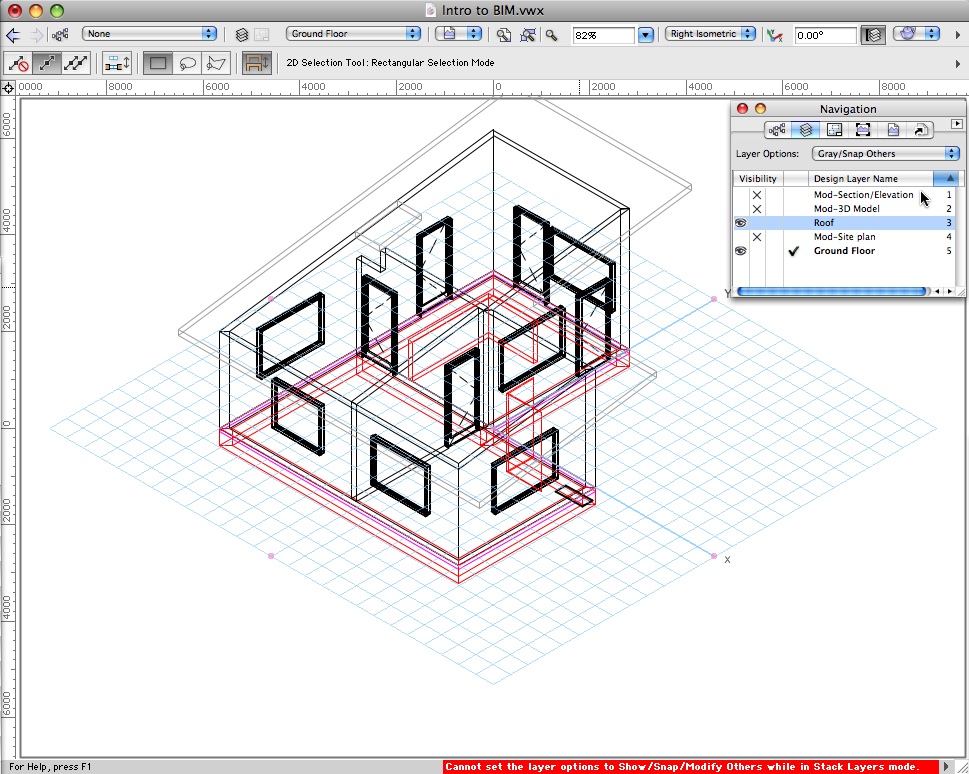
Task: Select the Mod-Section/Elevation layer row
Action: tap(844, 195)
